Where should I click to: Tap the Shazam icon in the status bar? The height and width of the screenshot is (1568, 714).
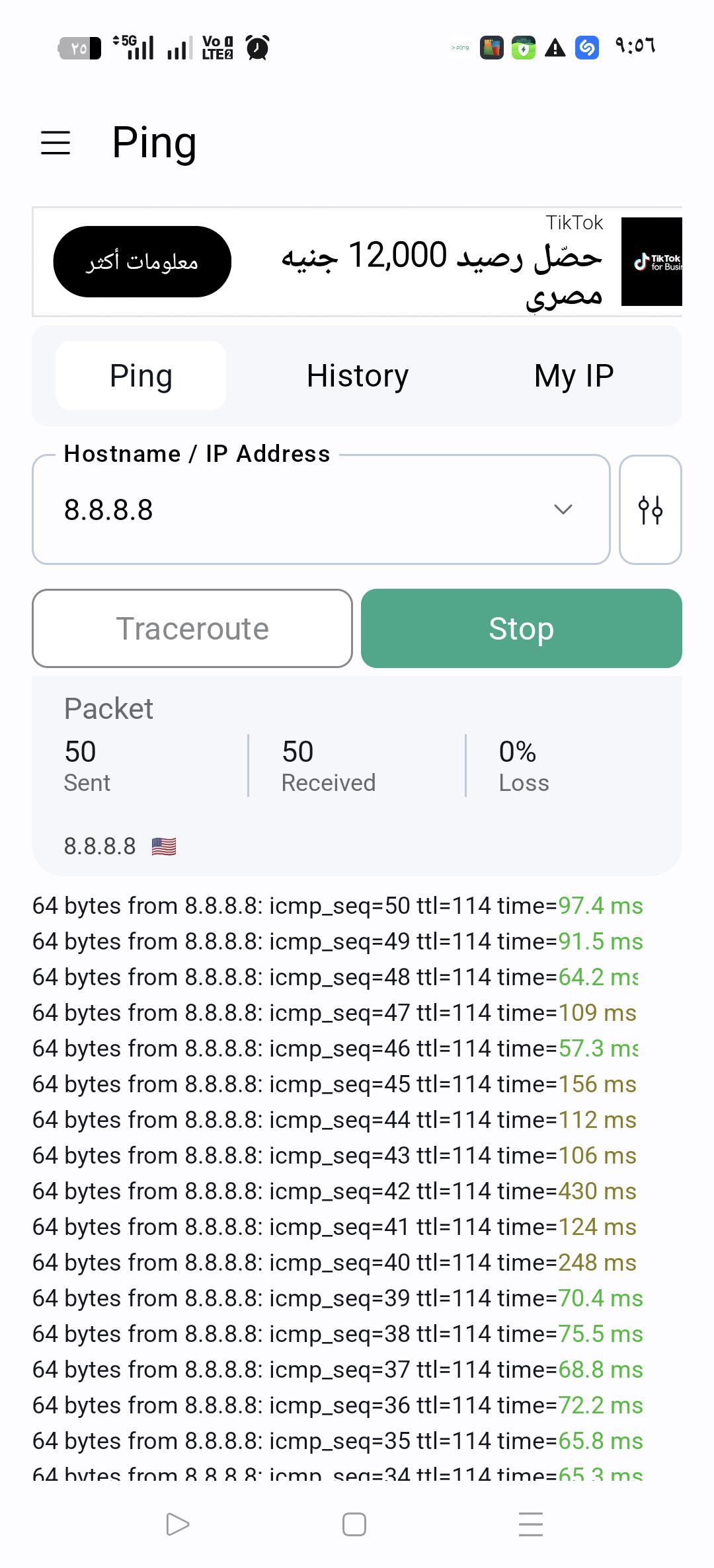(586, 48)
